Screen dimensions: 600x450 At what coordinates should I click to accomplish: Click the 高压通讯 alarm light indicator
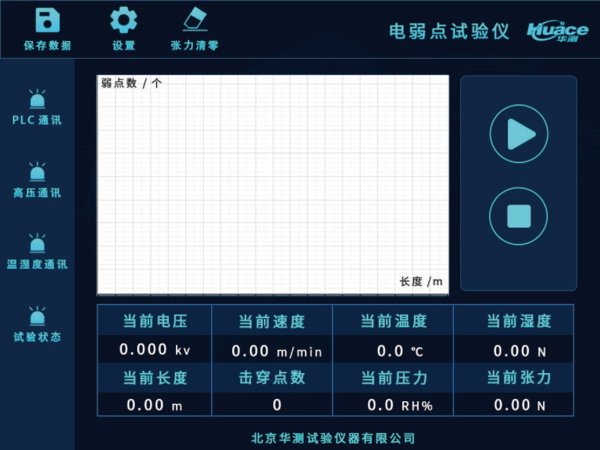click(37, 172)
